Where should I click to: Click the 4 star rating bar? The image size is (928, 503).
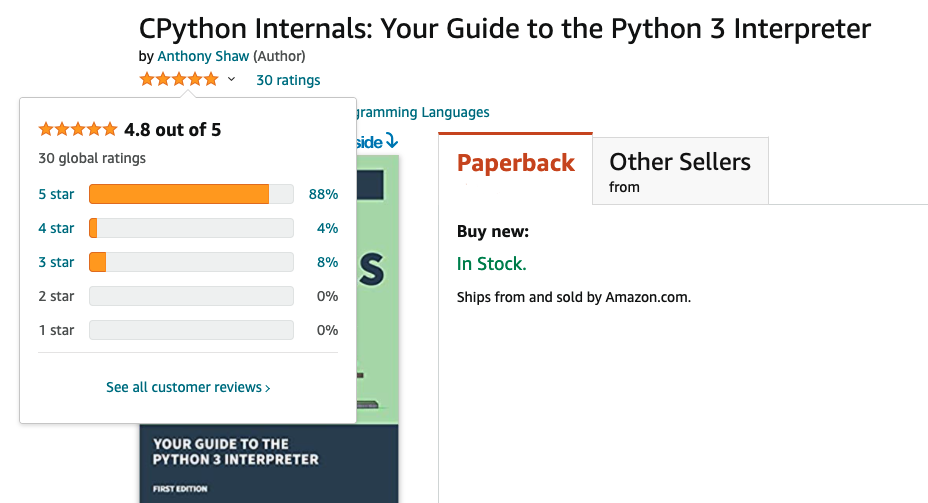click(191, 228)
